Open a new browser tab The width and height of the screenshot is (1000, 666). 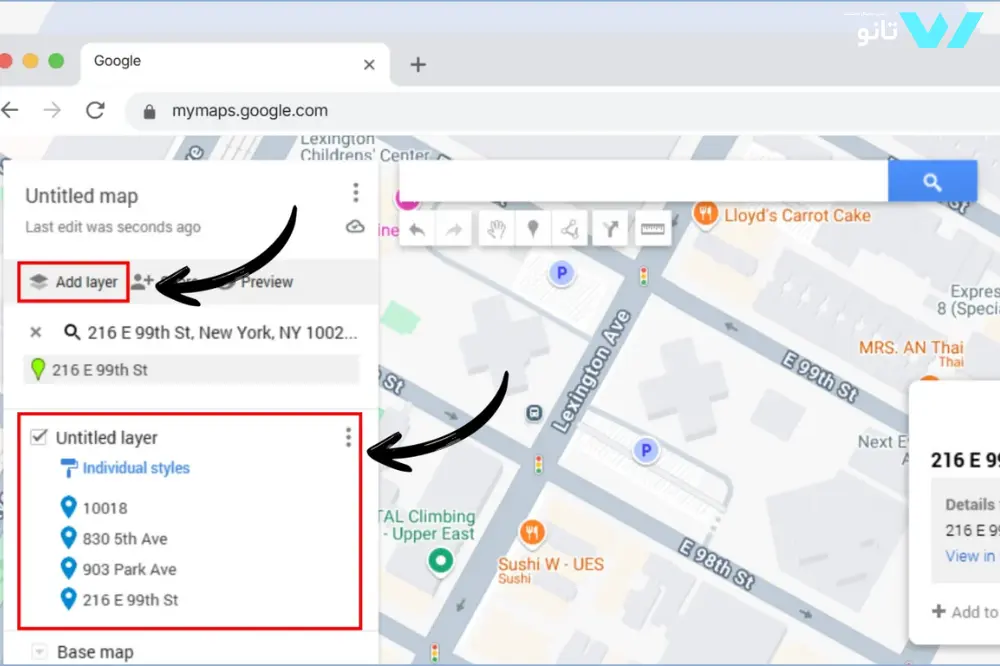pyautogui.click(x=418, y=65)
